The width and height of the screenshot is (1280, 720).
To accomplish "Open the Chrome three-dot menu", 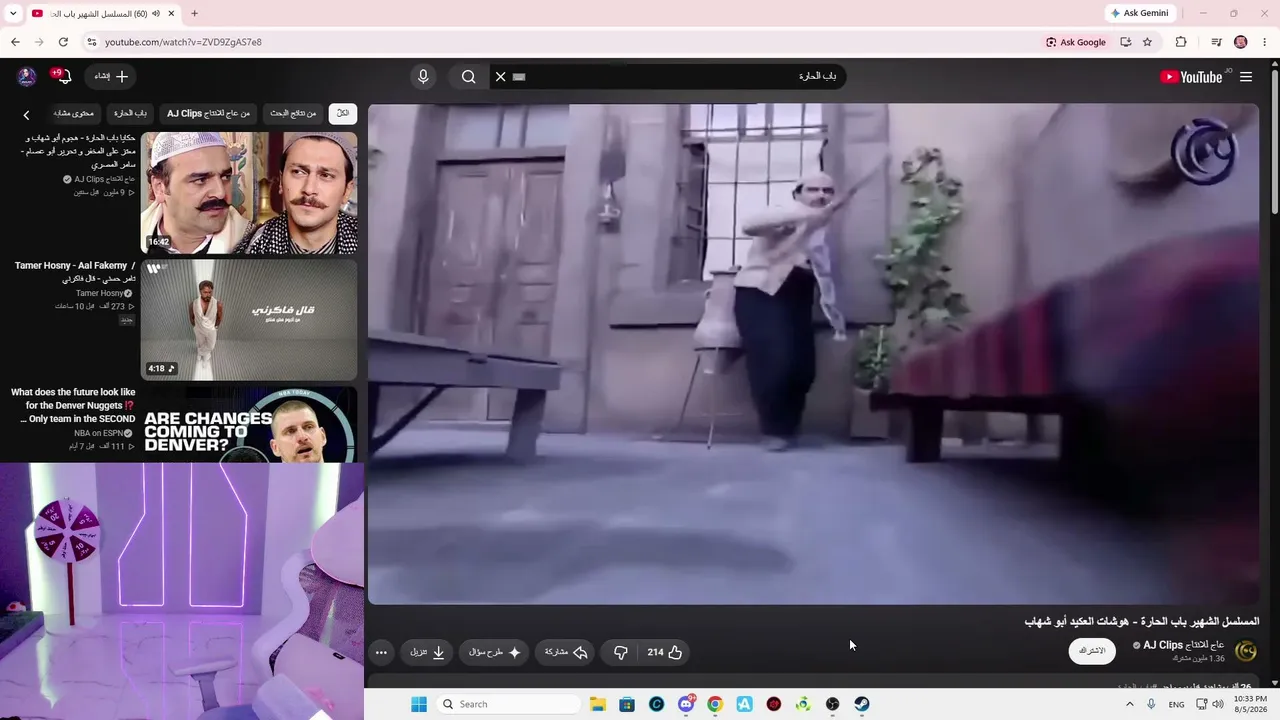I will point(1266,42).
